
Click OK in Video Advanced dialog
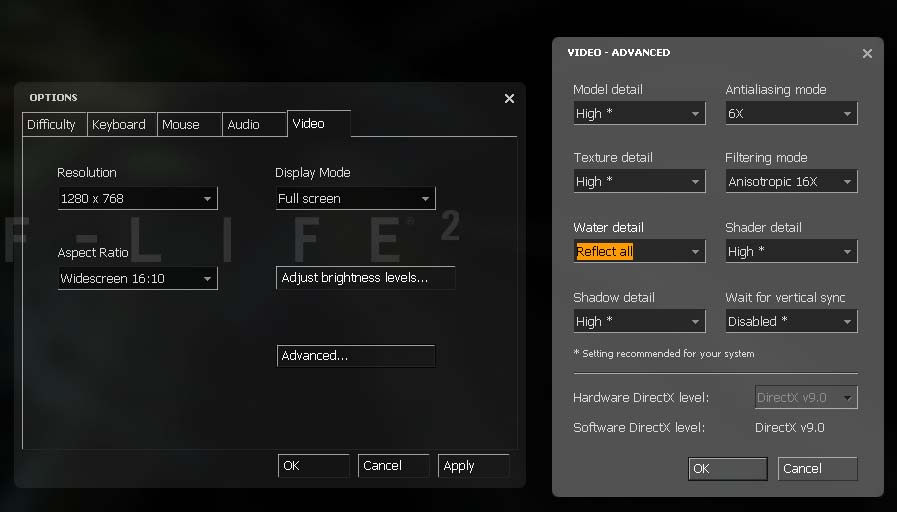pyautogui.click(x=728, y=469)
